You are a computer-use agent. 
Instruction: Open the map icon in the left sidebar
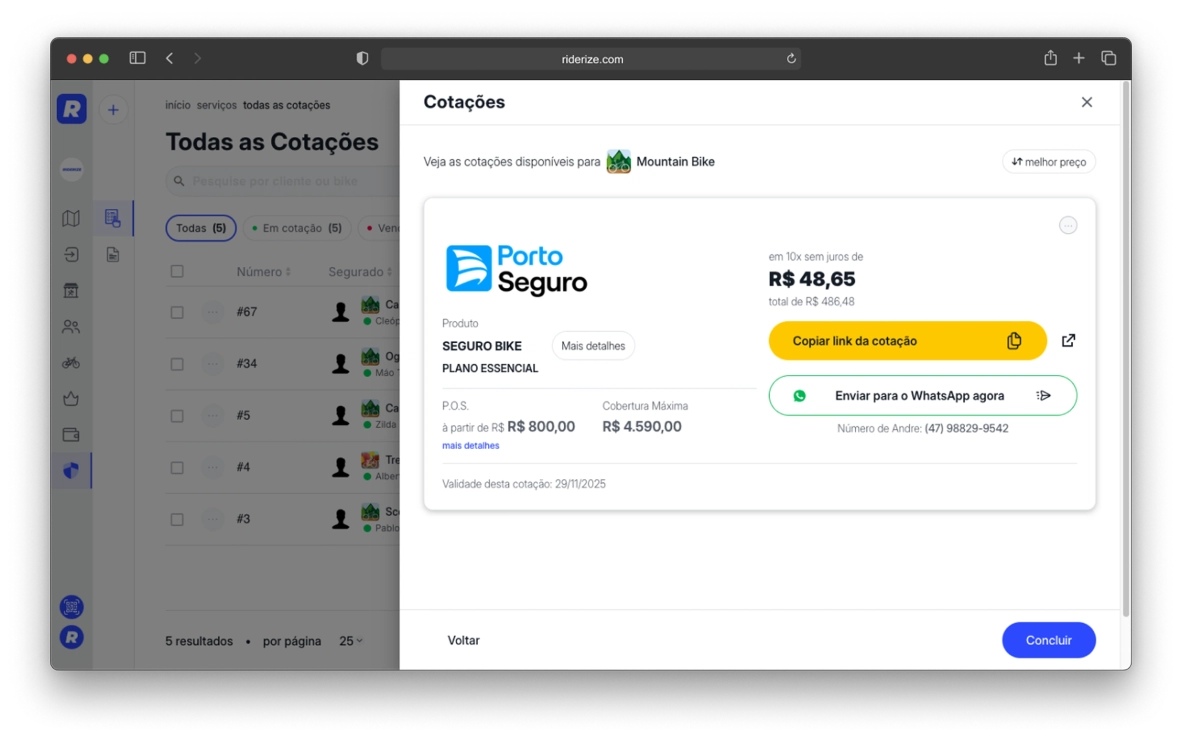(x=71, y=218)
